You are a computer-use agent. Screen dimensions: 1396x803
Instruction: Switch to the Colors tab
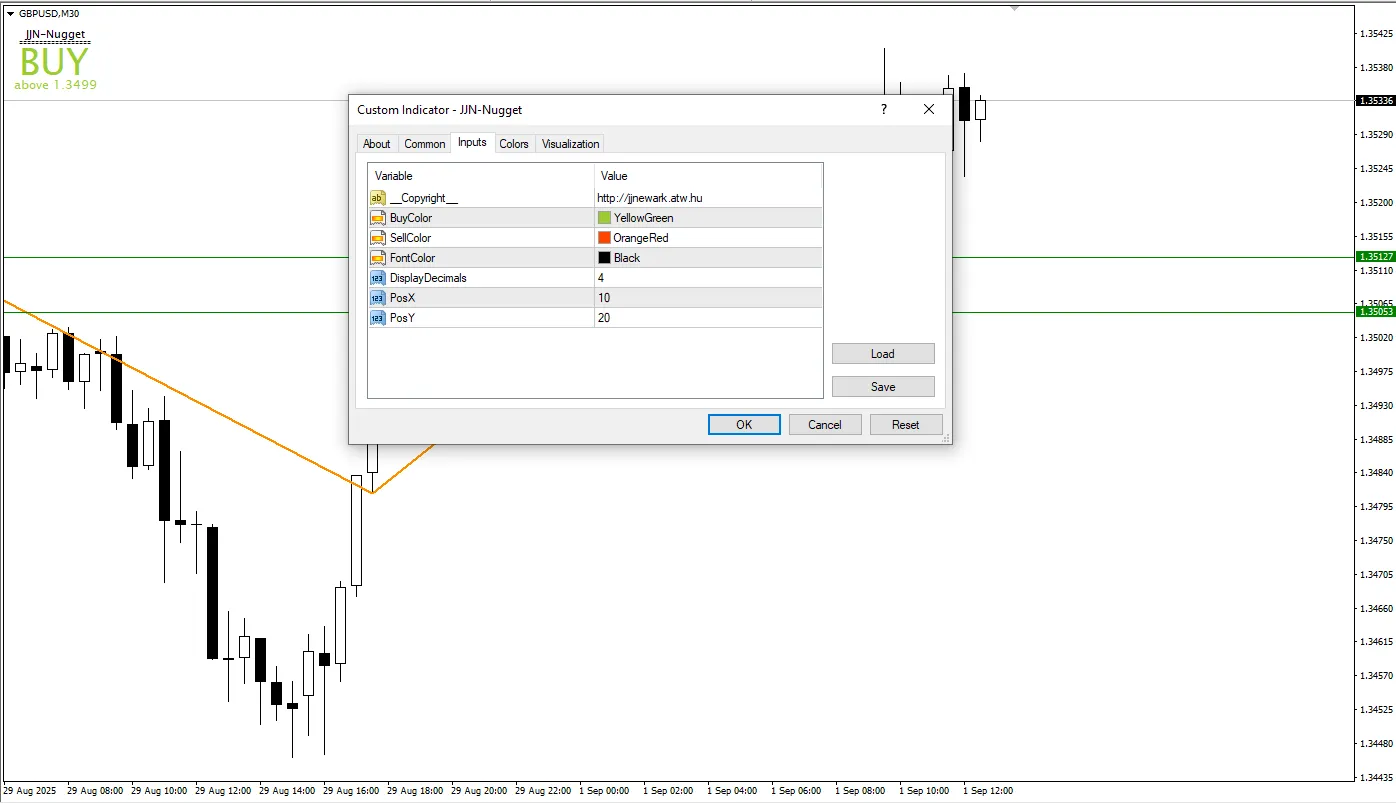coord(513,144)
